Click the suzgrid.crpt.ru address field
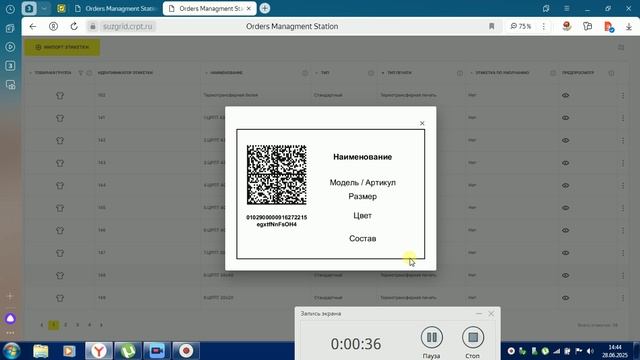This screenshot has height=360, width=640. (127, 27)
